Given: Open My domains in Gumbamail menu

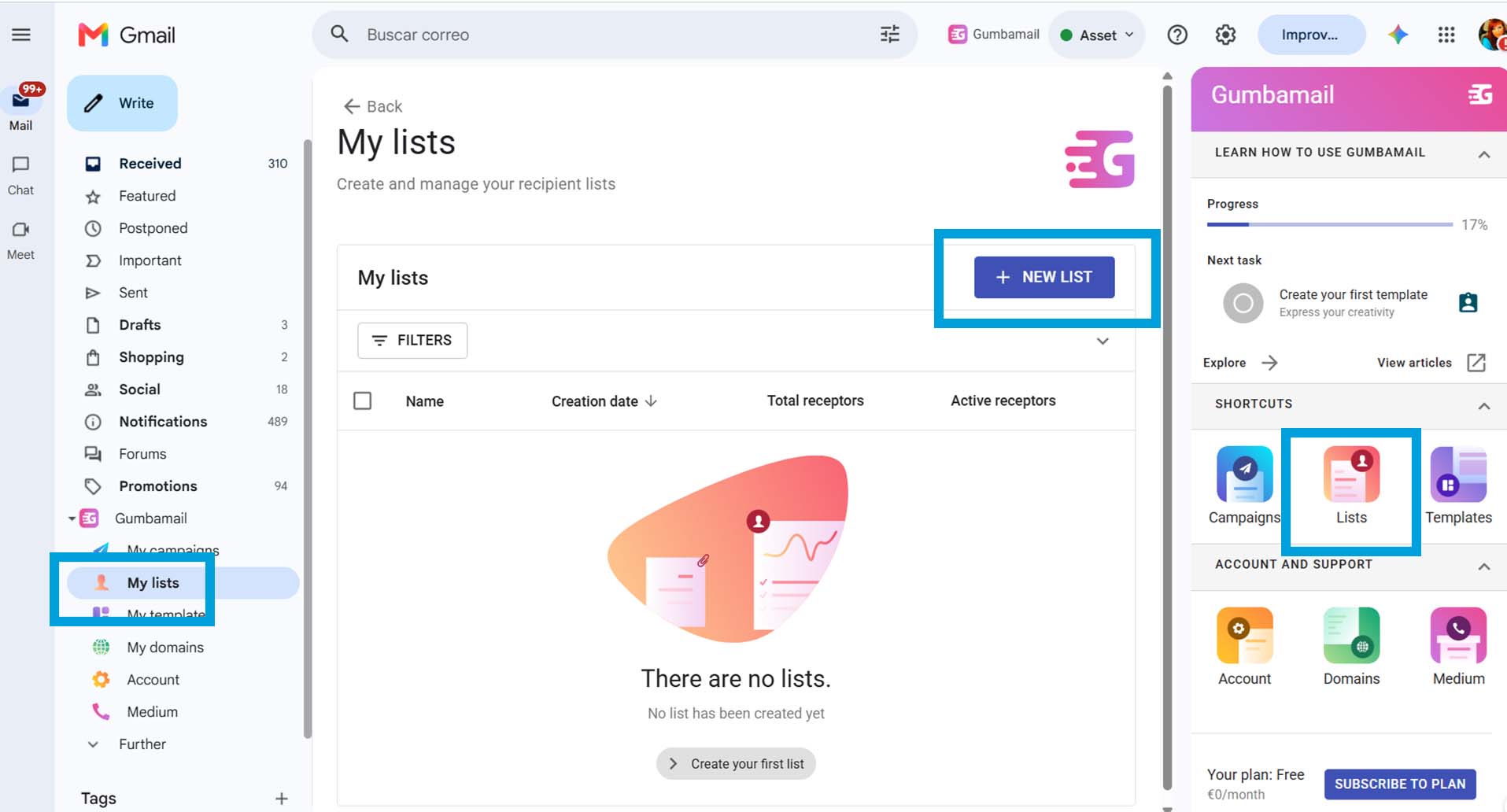Looking at the screenshot, I should point(165,648).
